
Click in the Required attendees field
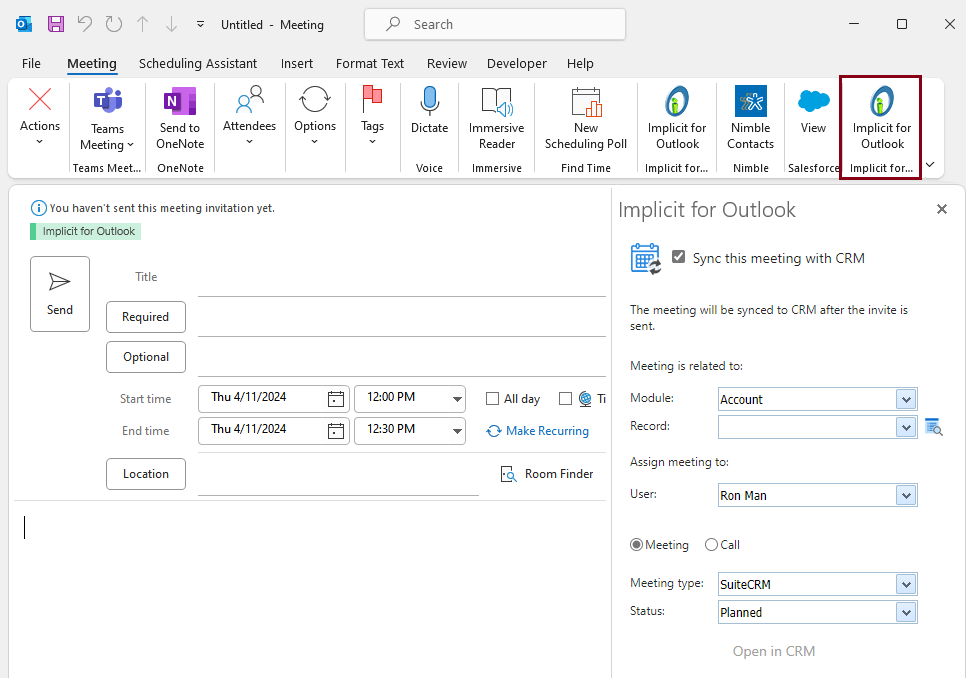tap(402, 319)
